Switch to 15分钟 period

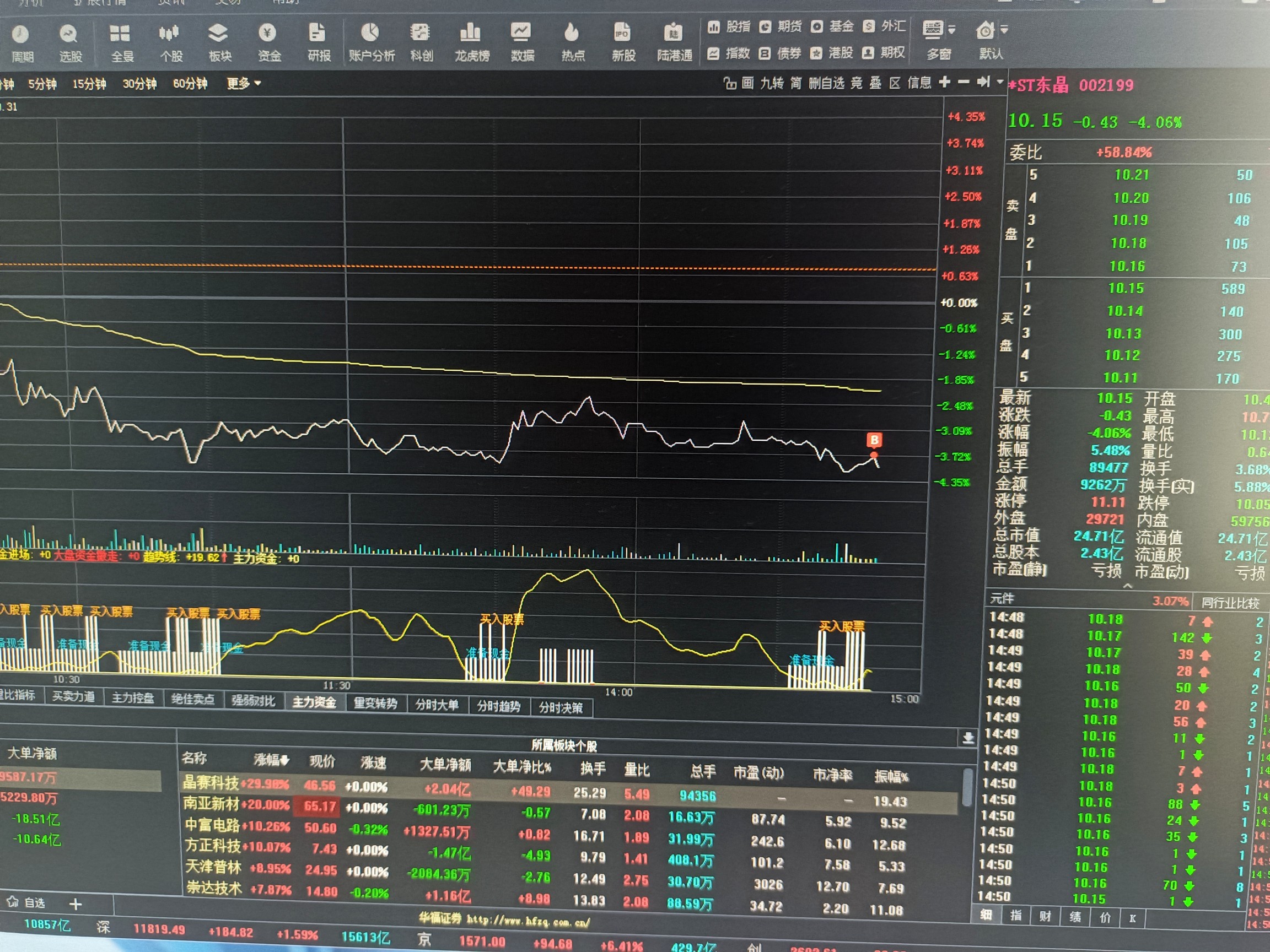[x=89, y=84]
